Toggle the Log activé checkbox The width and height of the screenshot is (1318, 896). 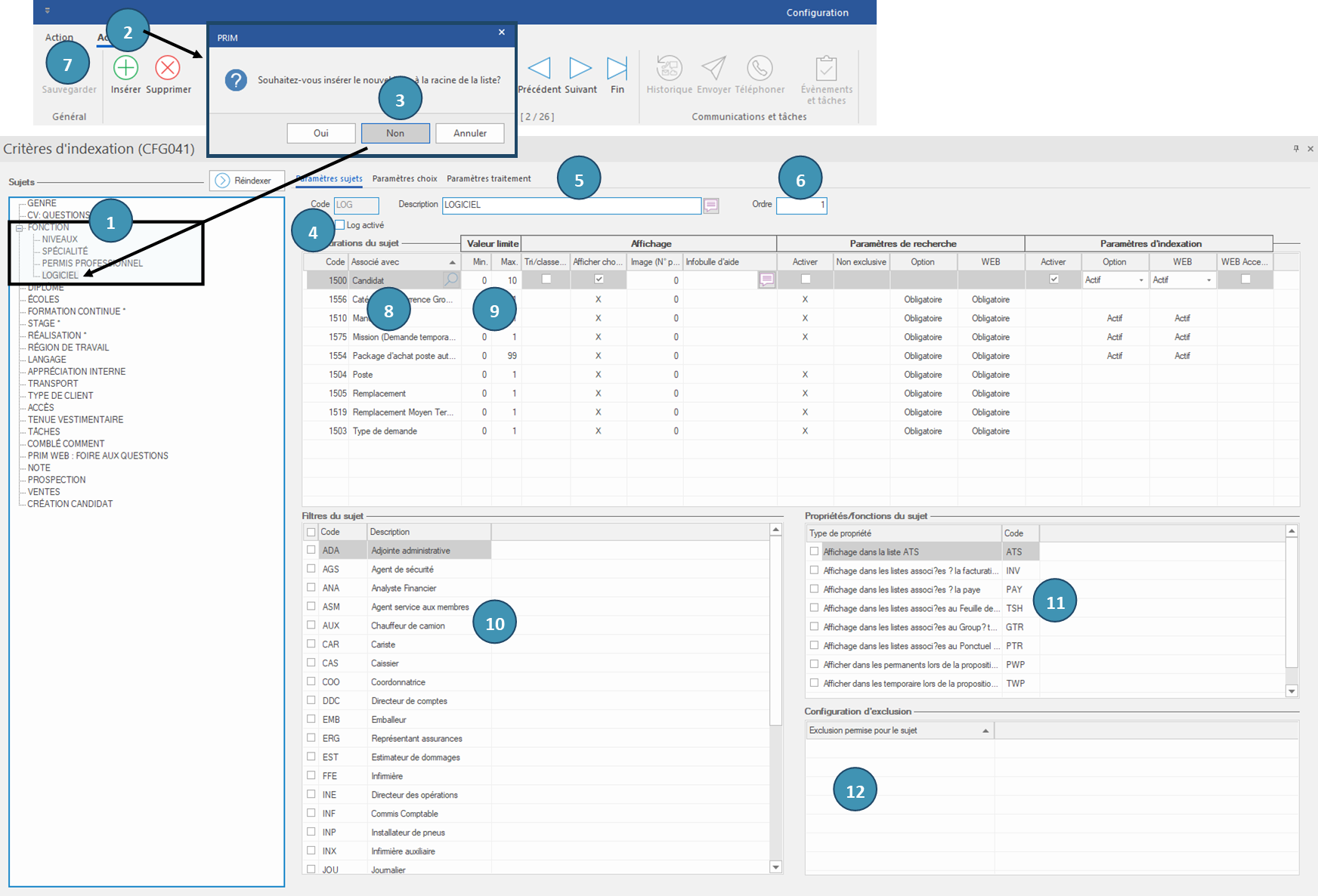pyautogui.click(x=340, y=225)
